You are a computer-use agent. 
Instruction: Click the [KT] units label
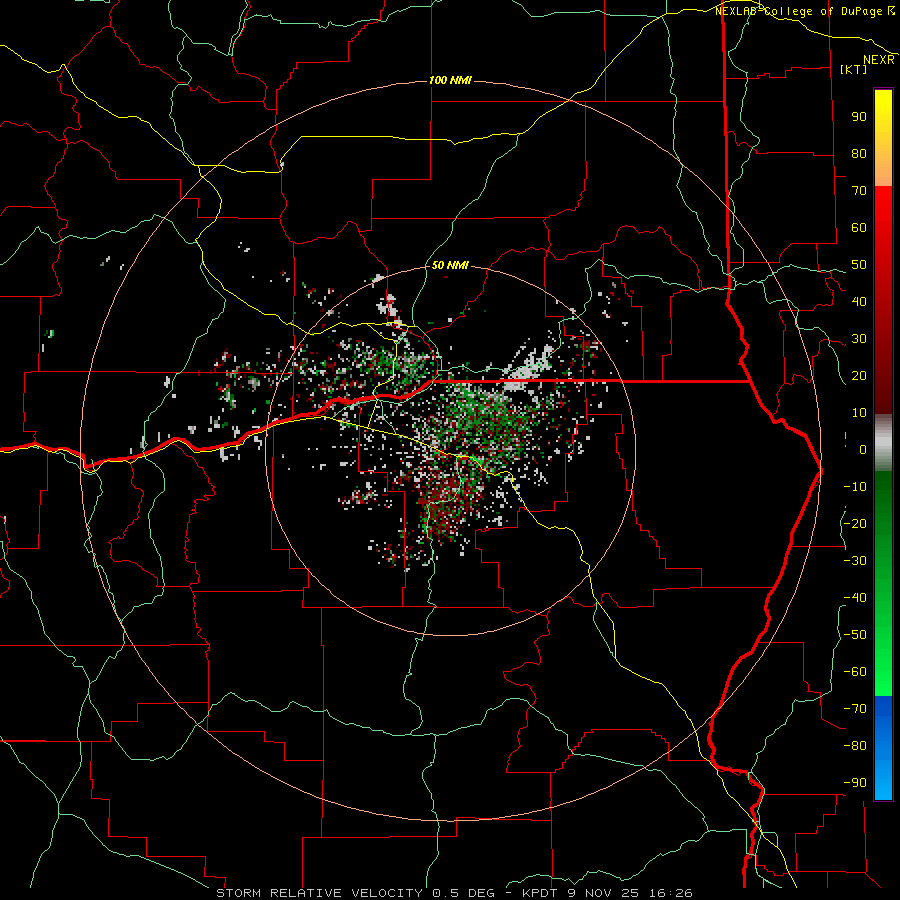[x=853, y=69]
